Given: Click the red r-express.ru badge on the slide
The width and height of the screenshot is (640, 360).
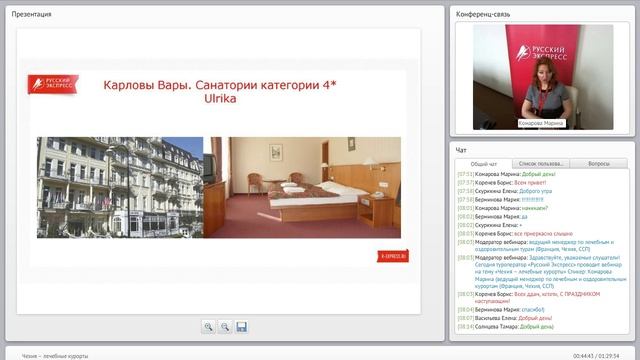Looking at the screenshot, I should pyautogui.click(x=393, y=256).
